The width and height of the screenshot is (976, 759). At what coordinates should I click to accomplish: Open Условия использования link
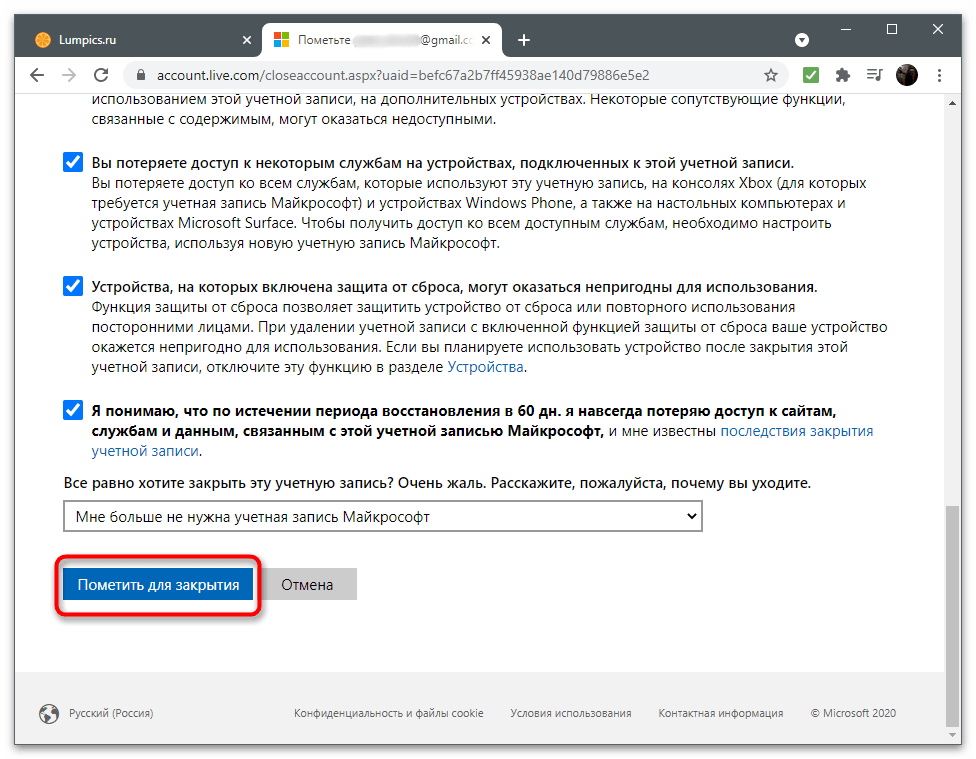click(571, 713)
